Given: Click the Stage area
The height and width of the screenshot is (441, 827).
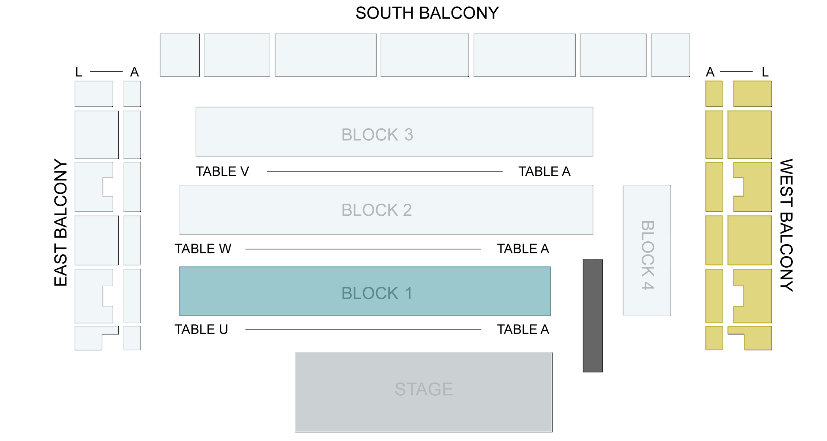Looking at the screenshot, I should point(424,391).
